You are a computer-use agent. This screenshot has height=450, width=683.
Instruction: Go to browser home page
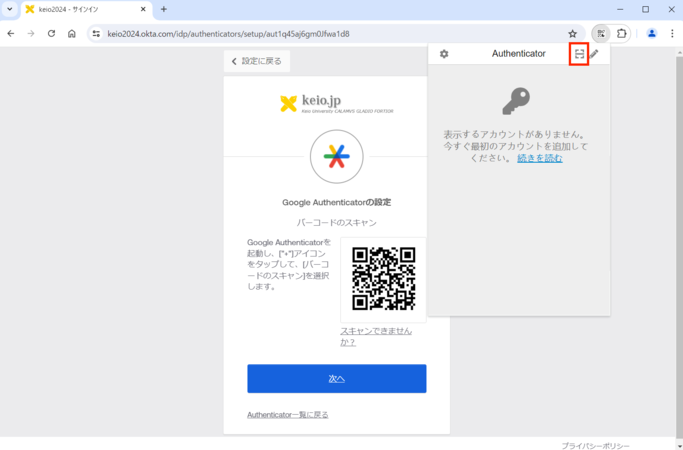[72, 34]
